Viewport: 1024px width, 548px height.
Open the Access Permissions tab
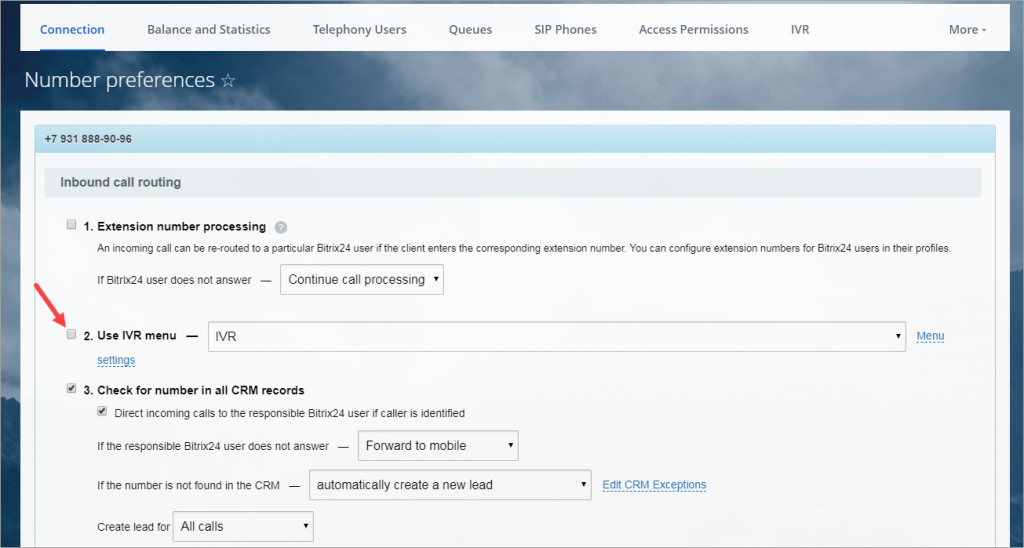click(x=694, y=29)
